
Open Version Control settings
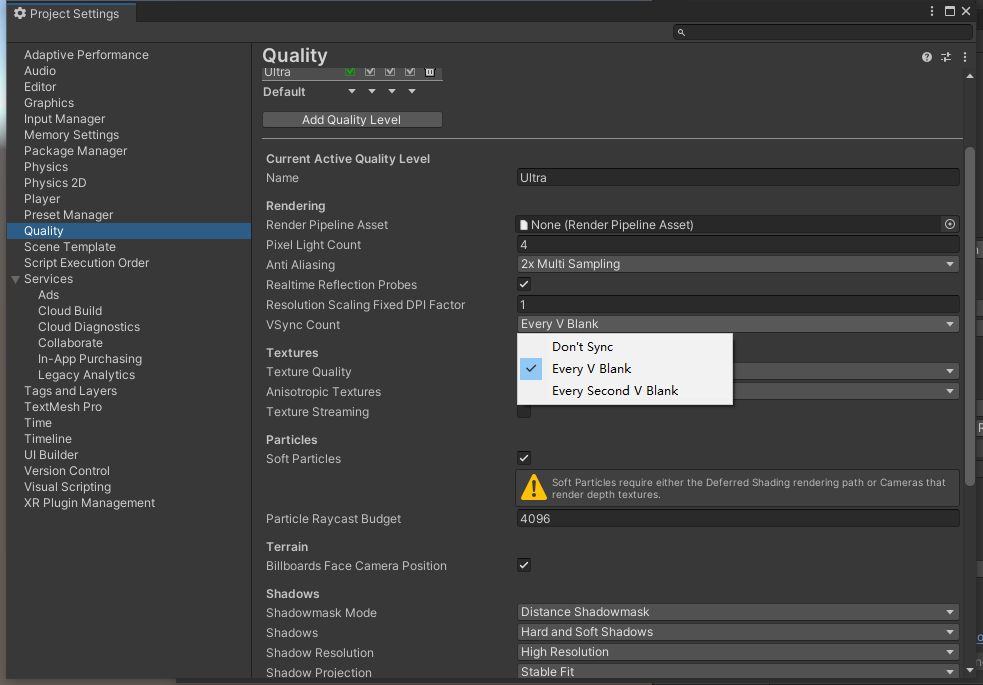click(x=66, y=470)
